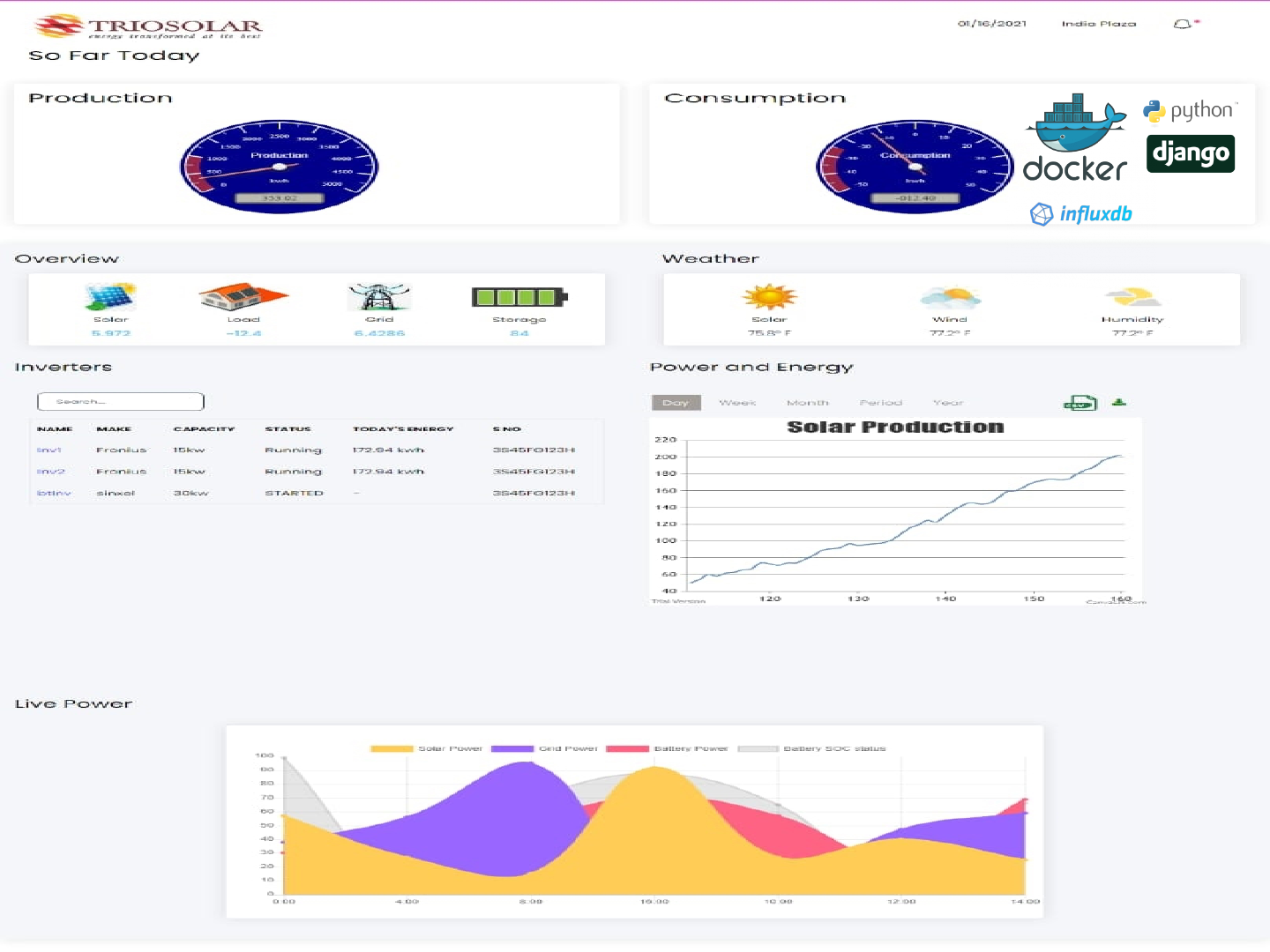Image resolution: width=1270 pixels, height=952 pixels.
Task: Toggle the Solar Power legend item
Action: [x=427, y=748]
